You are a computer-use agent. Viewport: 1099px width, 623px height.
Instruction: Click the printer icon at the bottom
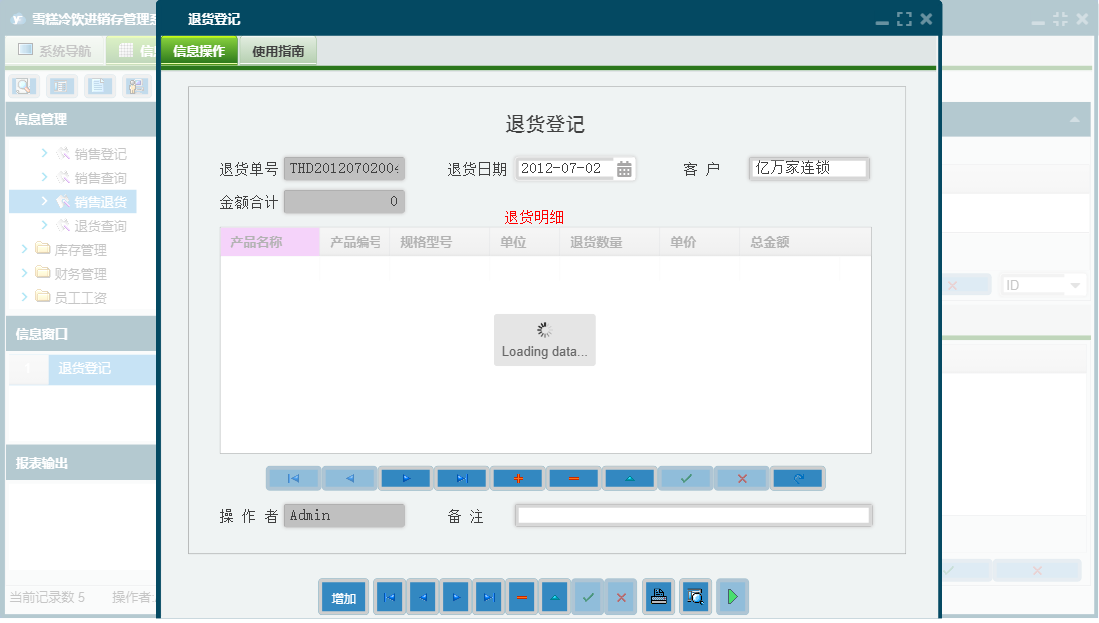click(658, 597)
